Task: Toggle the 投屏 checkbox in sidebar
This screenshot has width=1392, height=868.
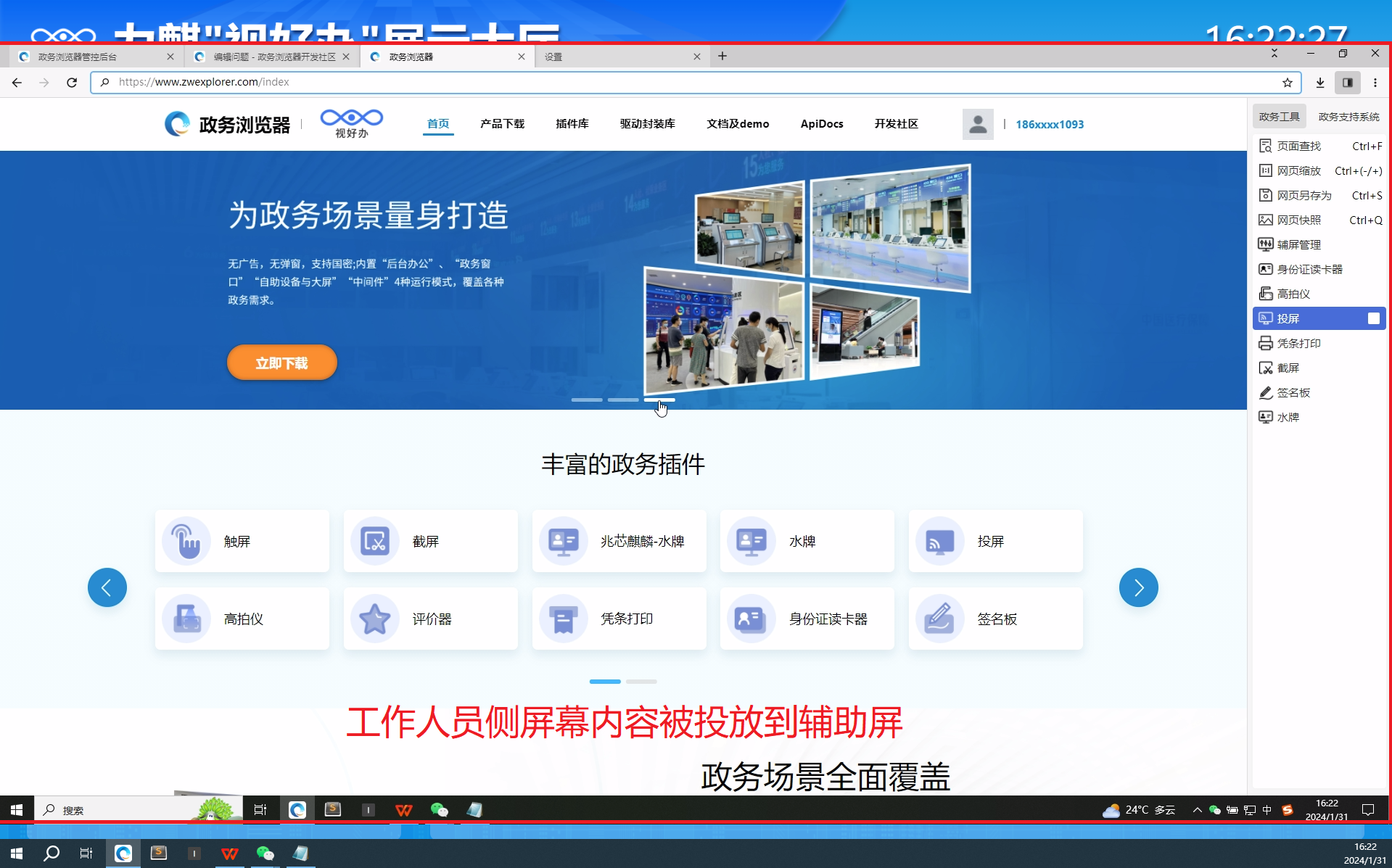Action: [1373, 318]
